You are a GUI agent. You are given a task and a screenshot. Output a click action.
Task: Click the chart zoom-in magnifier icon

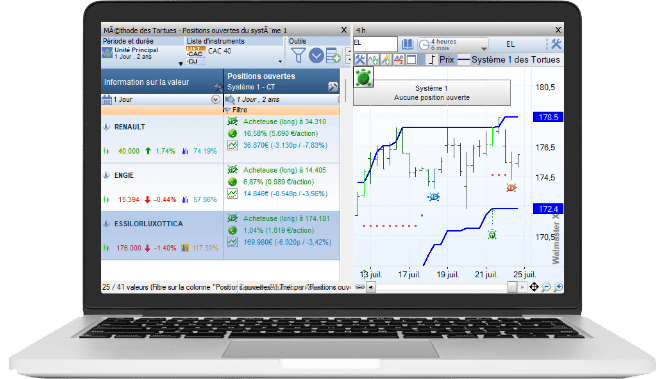click(x=558, y=287)
